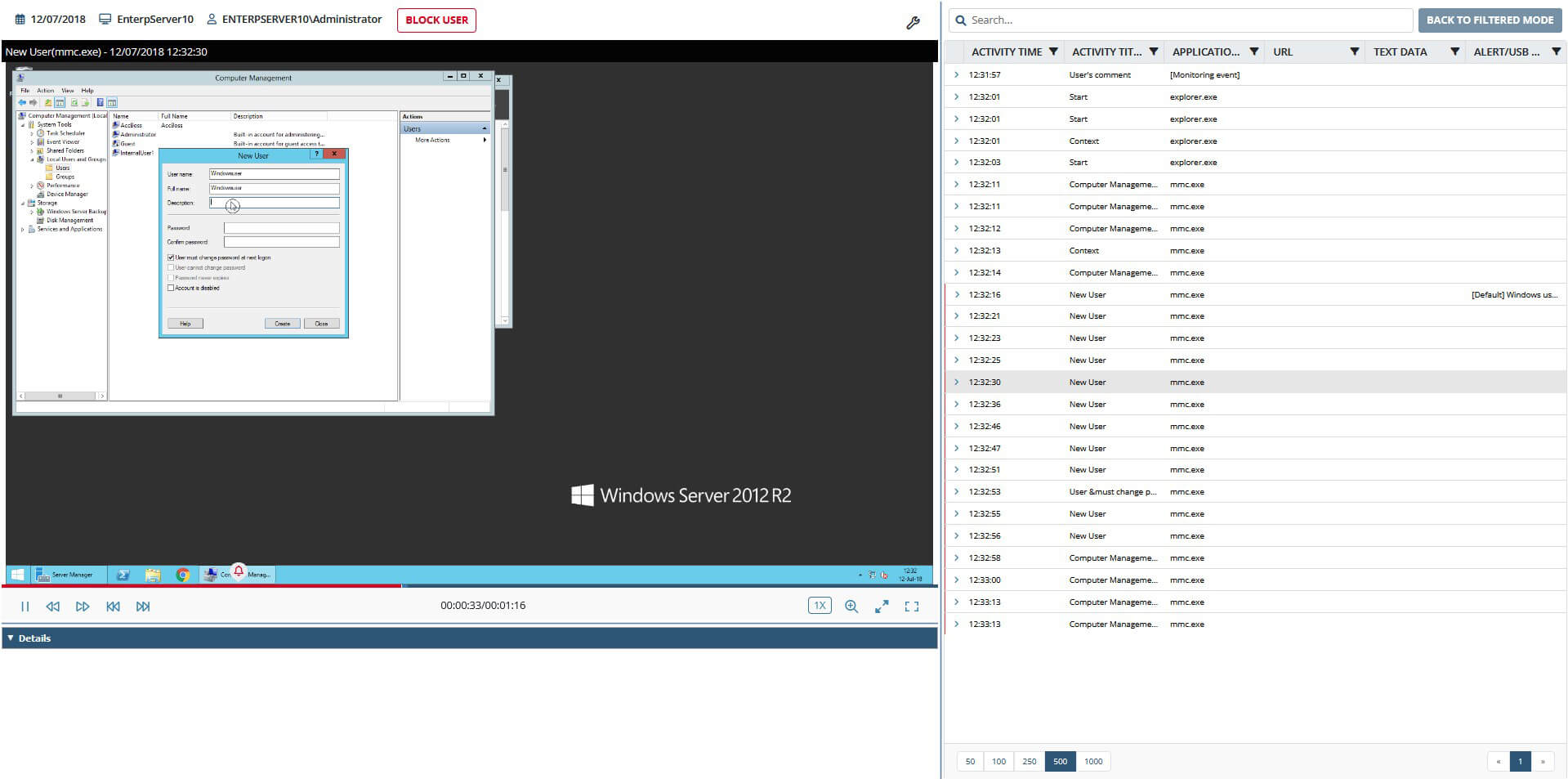Set the page size to 1000
This screenshot has height=779, width=1568.
(1093, 761)
